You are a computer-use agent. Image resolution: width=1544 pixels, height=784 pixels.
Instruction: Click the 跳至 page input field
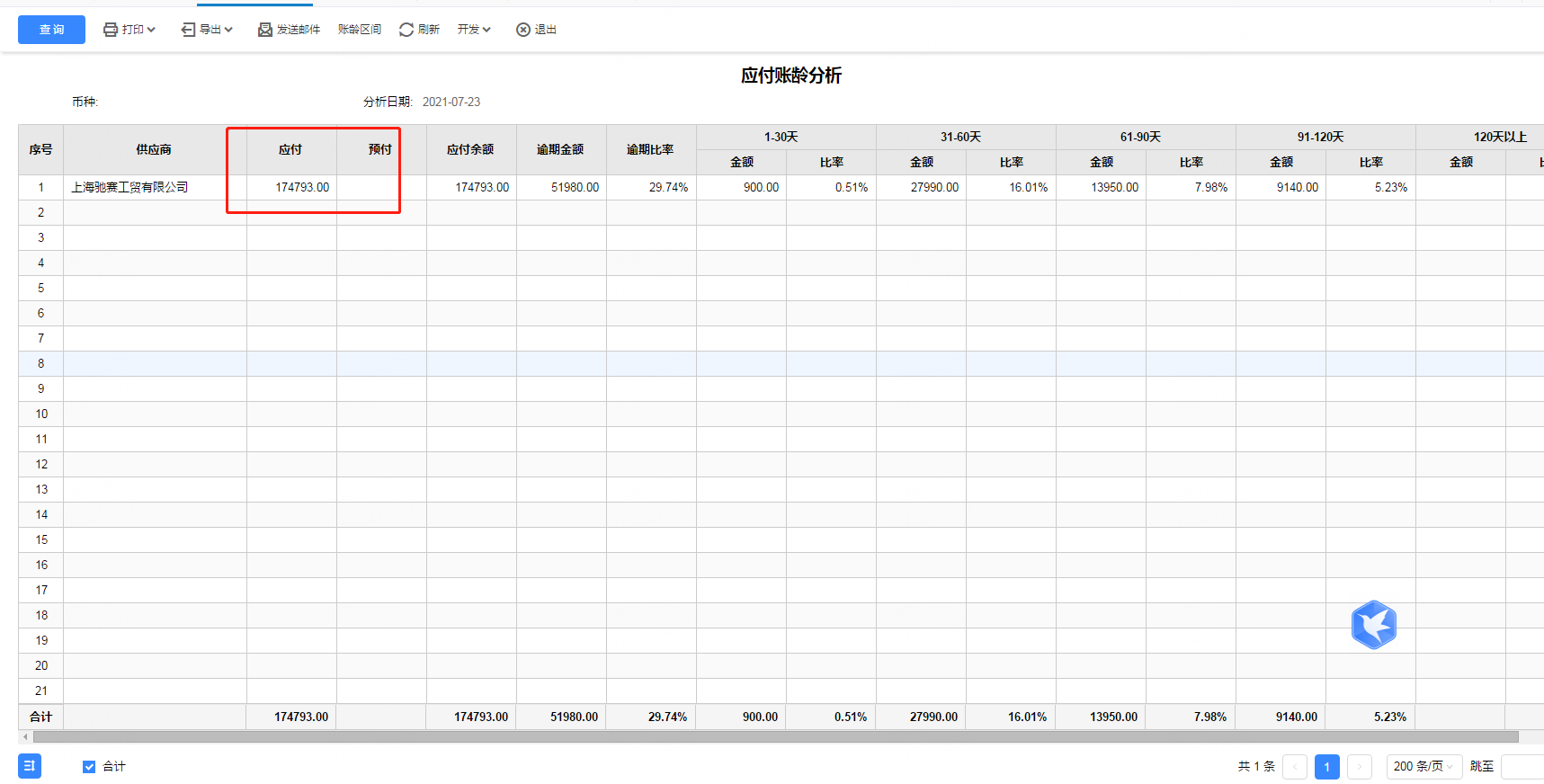coord(1522,767)
